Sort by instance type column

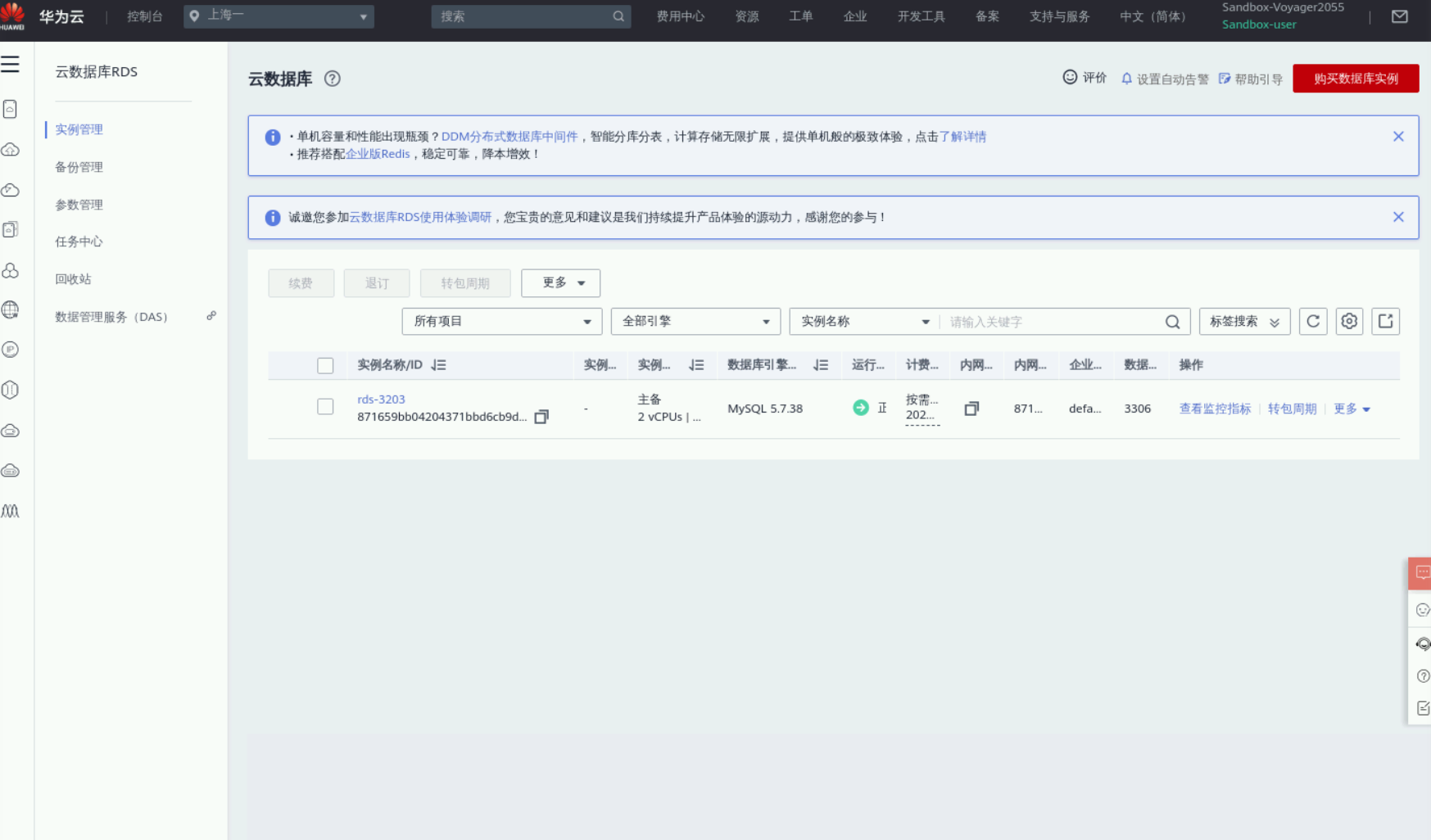coord(696,365)
